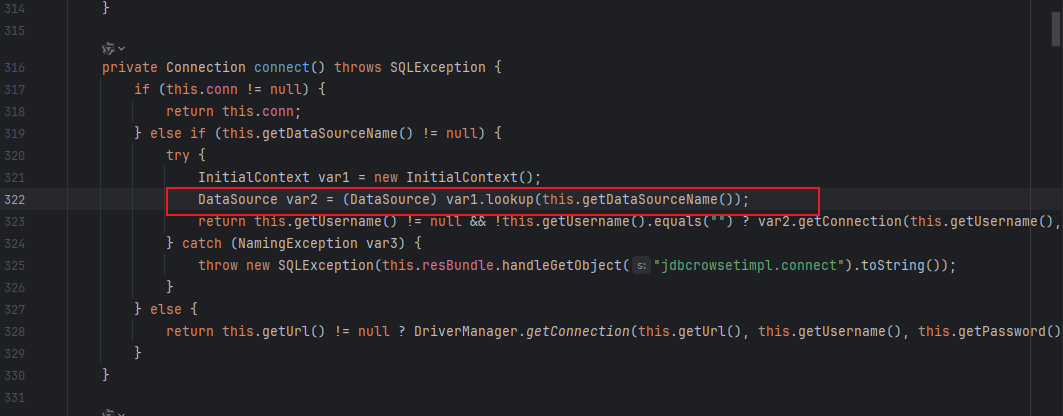Click the connect method name on line 316
The width and height of the screenshot is (1063, 416).
click(x=283, y=67)
